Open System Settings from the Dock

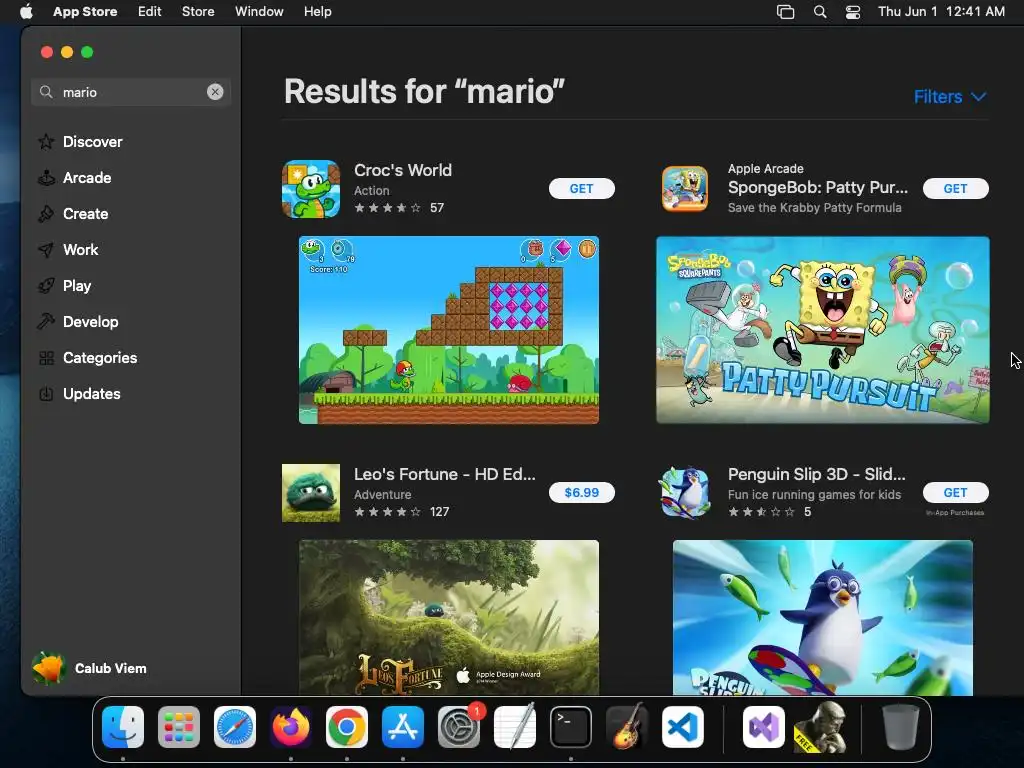459,726
